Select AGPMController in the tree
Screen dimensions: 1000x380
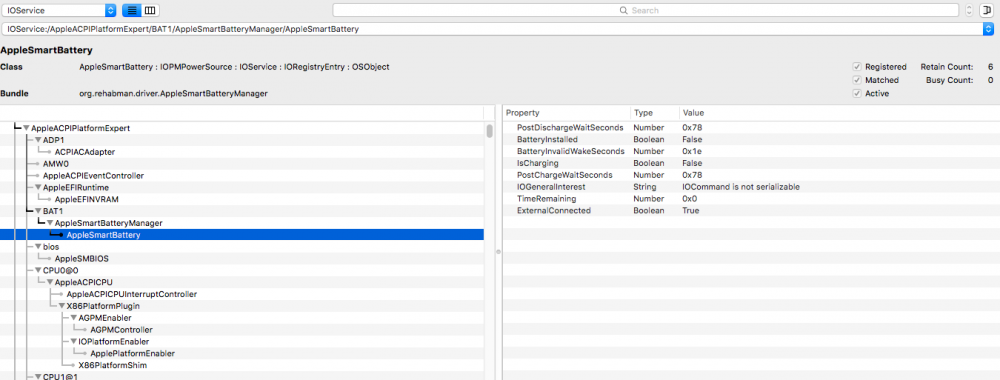click(x=121, y=330)
